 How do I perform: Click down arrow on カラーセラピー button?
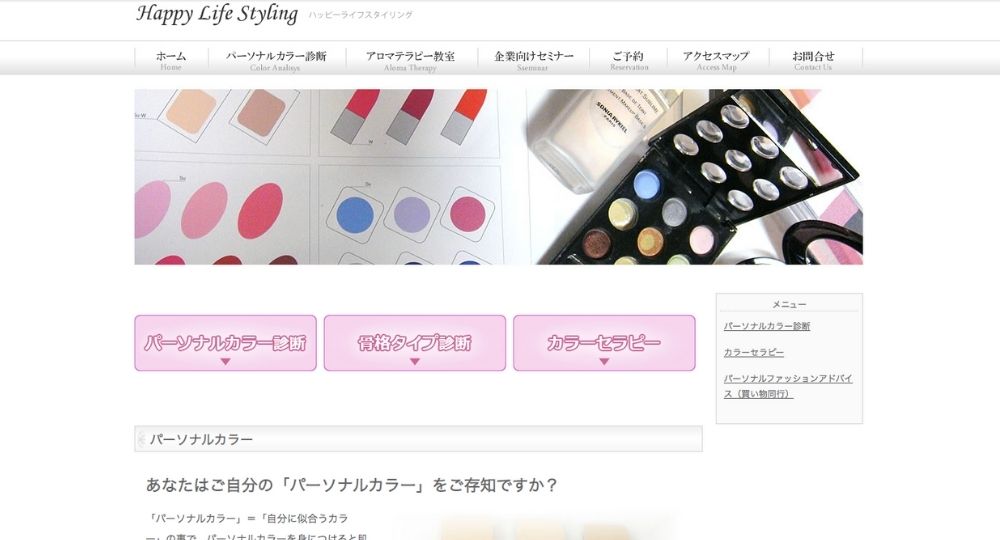604,361
